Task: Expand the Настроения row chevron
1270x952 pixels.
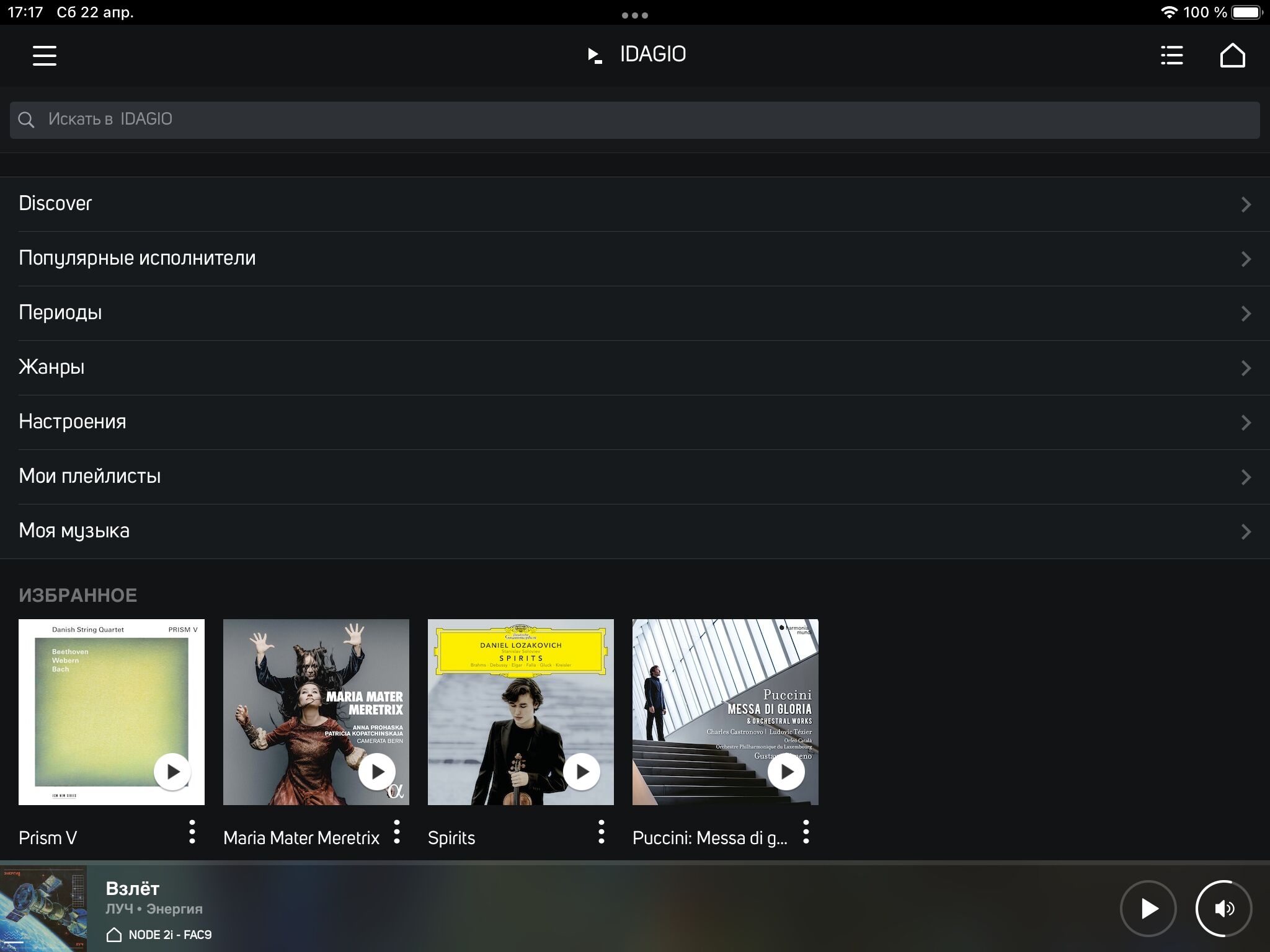Action: coord(1245,422)
